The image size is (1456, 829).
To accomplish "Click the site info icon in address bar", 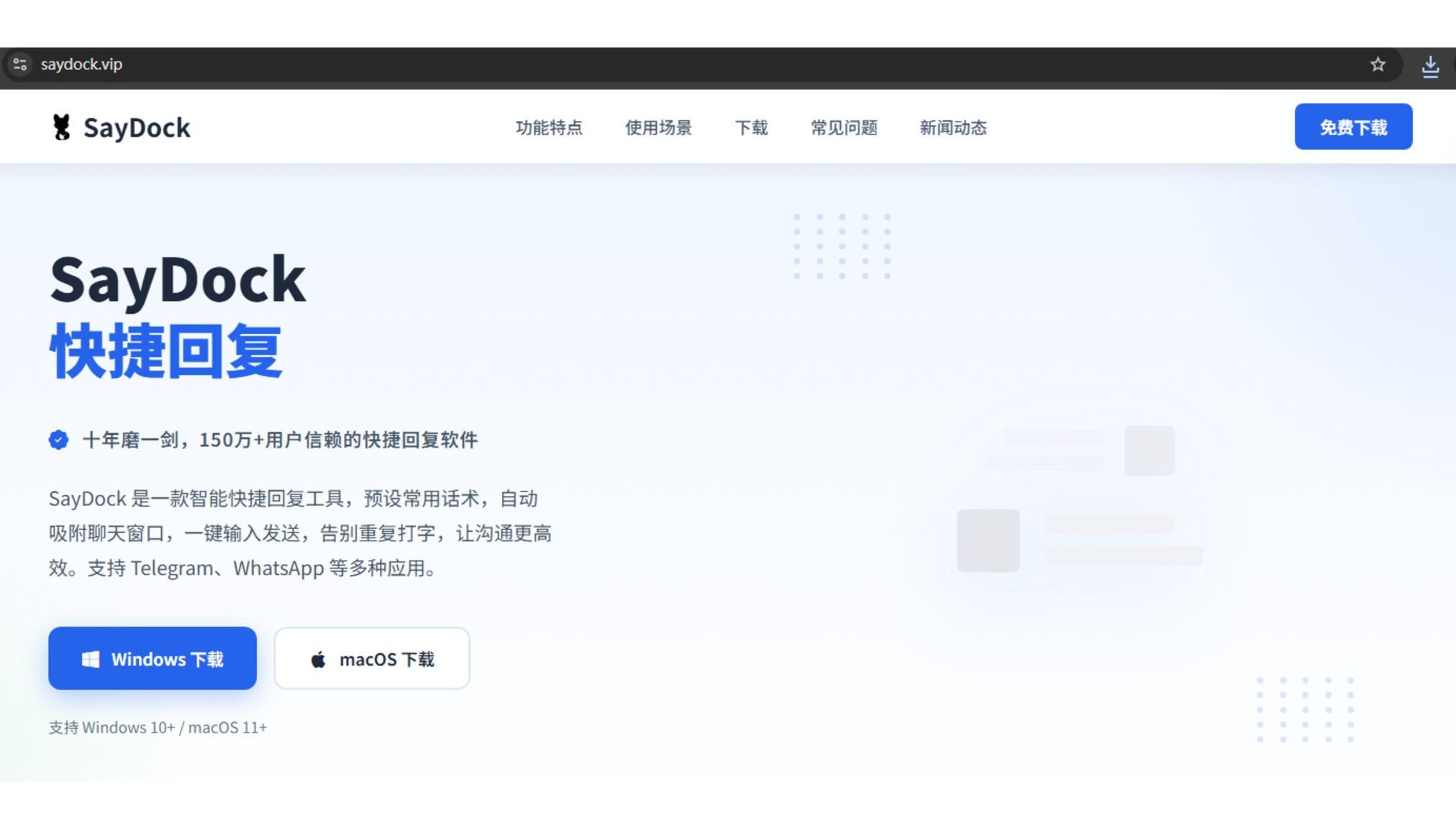I will tap(20, 65).
